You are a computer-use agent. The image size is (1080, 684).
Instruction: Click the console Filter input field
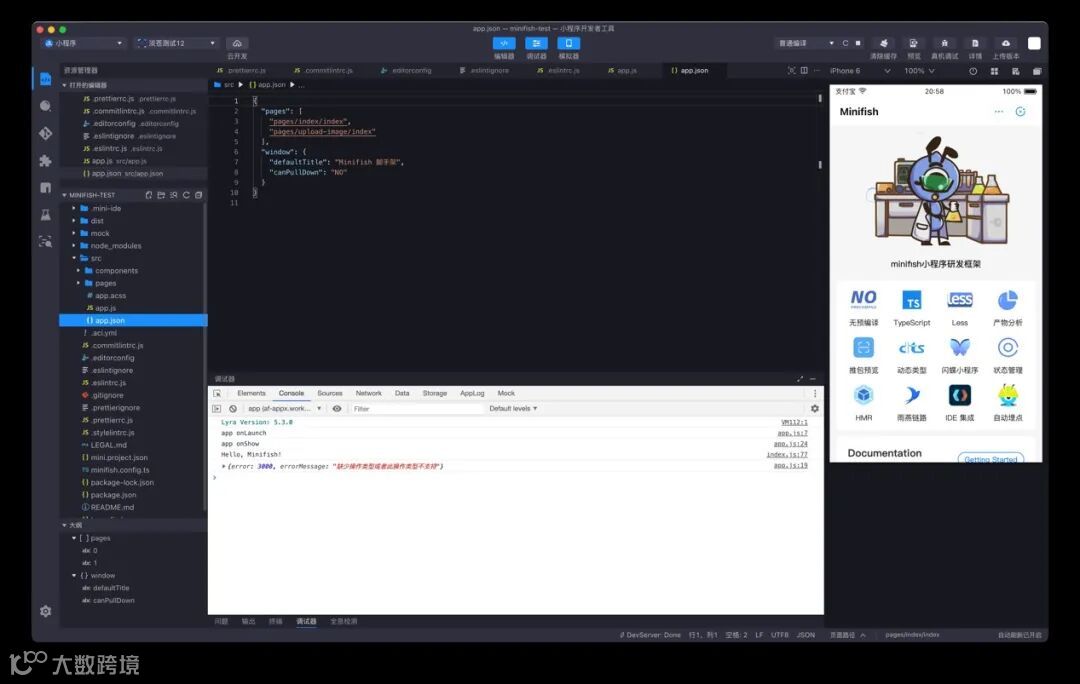click(x=417, y=408)
